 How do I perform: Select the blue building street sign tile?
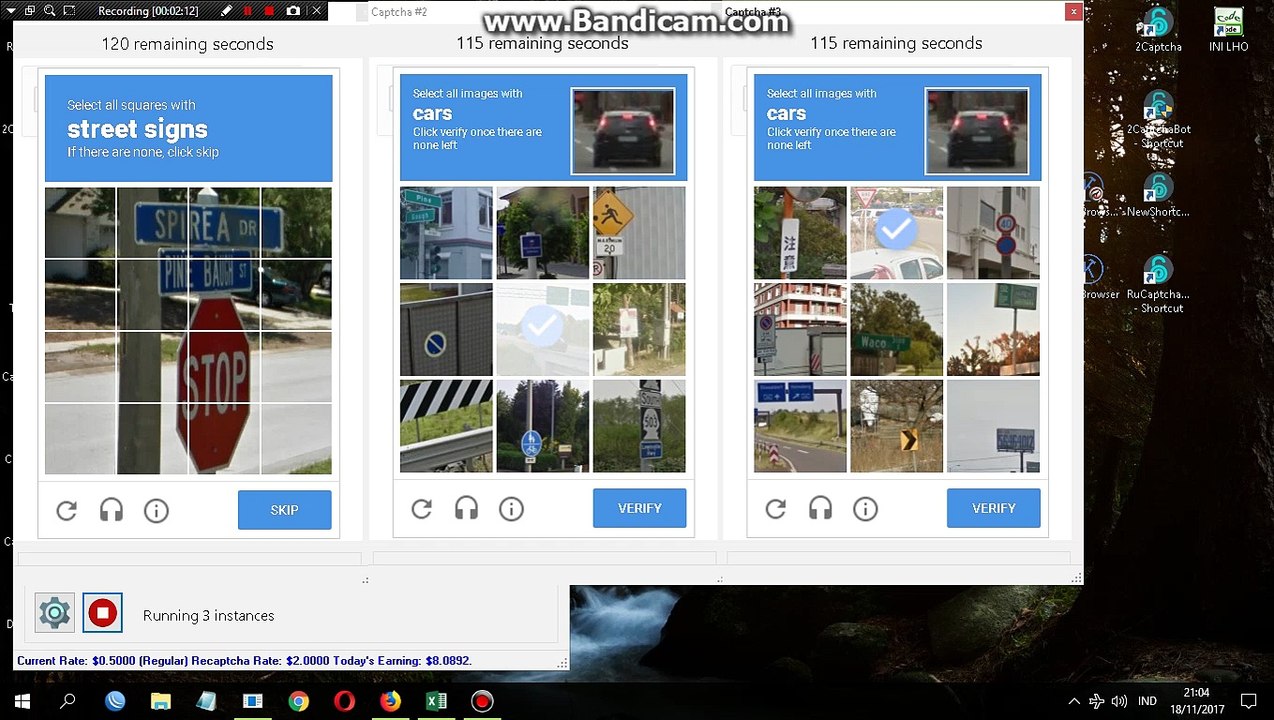point(446,232)
